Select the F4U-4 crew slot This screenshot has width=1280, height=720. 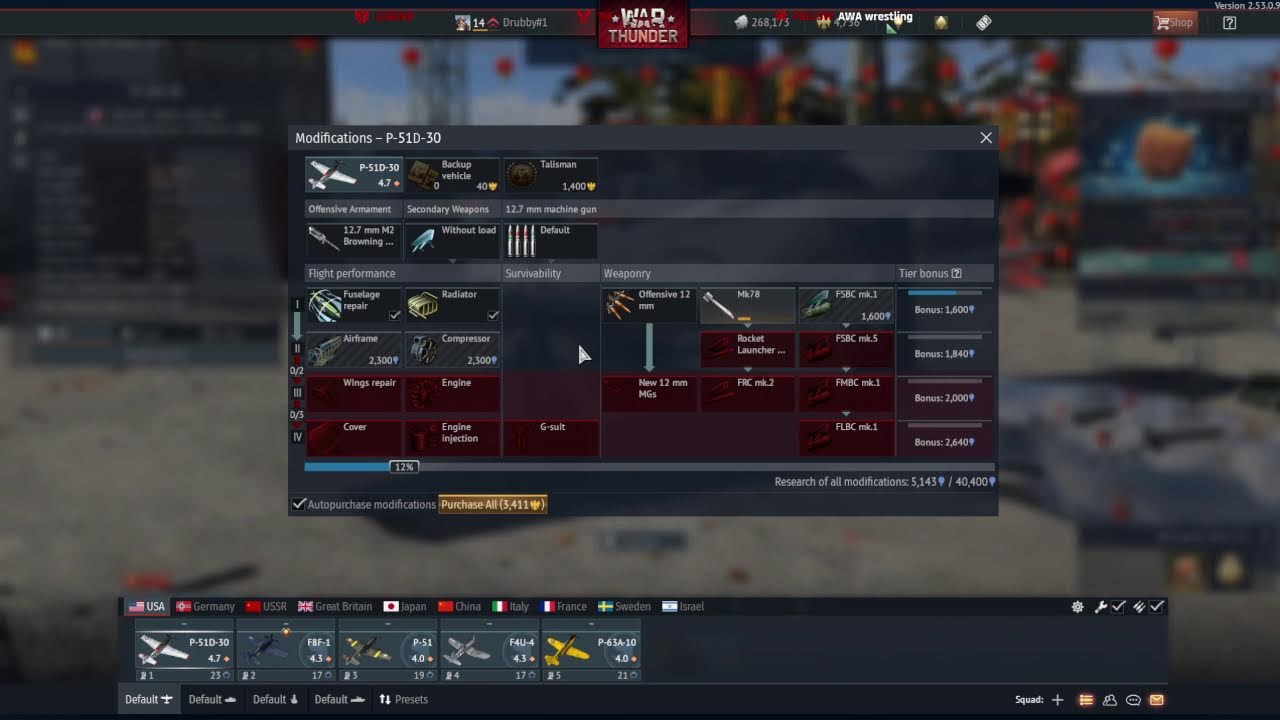[x=490, y=649]
